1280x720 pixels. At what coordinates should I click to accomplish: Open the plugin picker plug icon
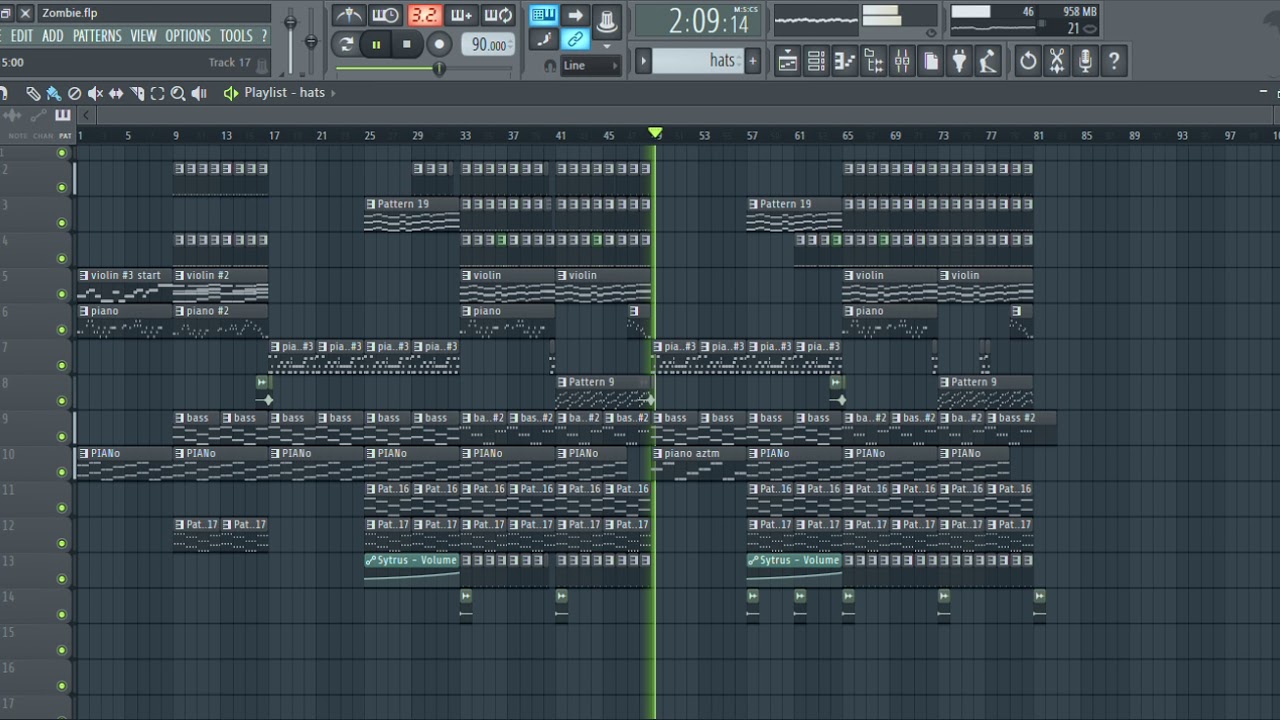click(960, 61)
